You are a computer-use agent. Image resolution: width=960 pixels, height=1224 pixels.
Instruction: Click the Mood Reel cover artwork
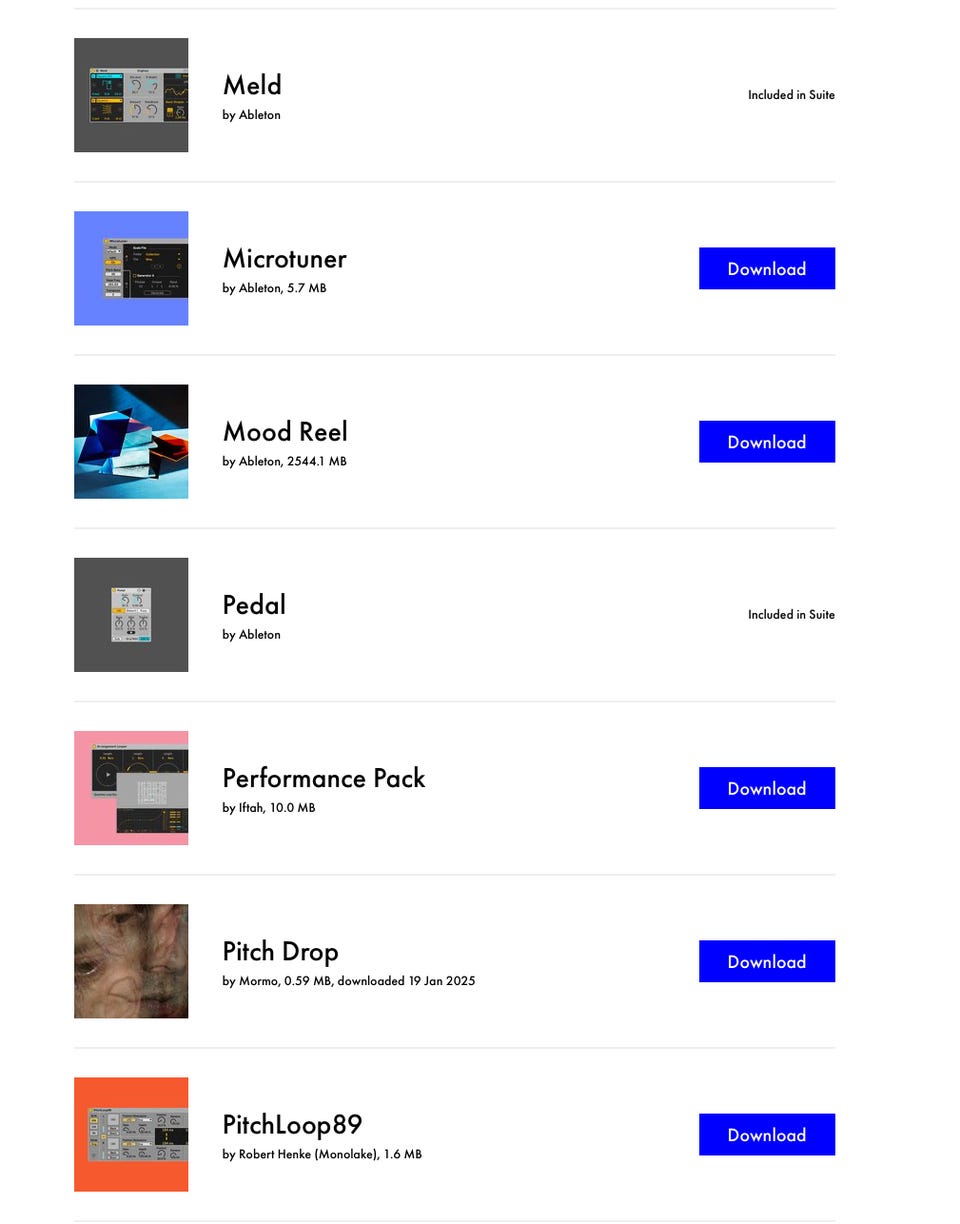[131, 441]
